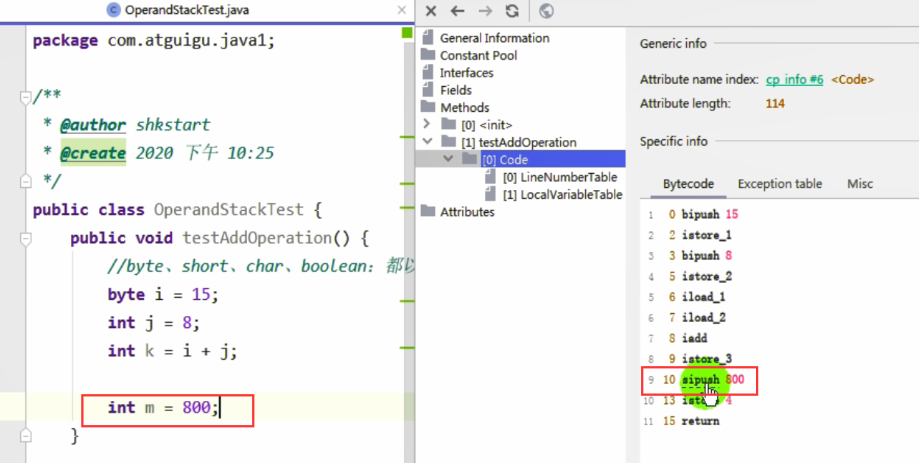The width and height of the screenshot is (919, 463).
Task: Collapse the [0] Code node
Action: click(x=448, y=159)
